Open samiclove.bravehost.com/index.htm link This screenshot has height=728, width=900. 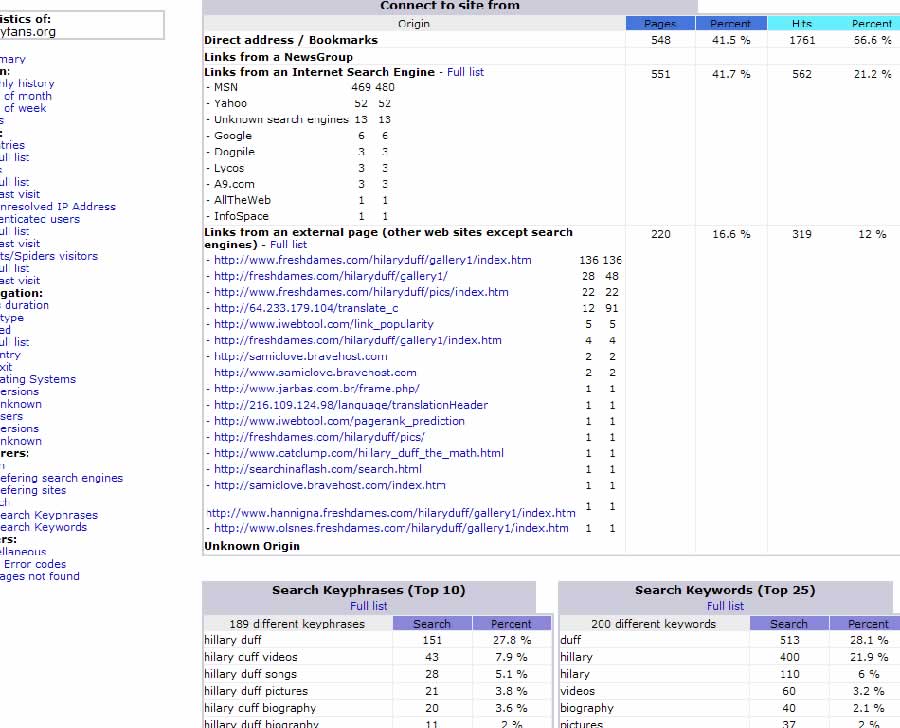330,485
